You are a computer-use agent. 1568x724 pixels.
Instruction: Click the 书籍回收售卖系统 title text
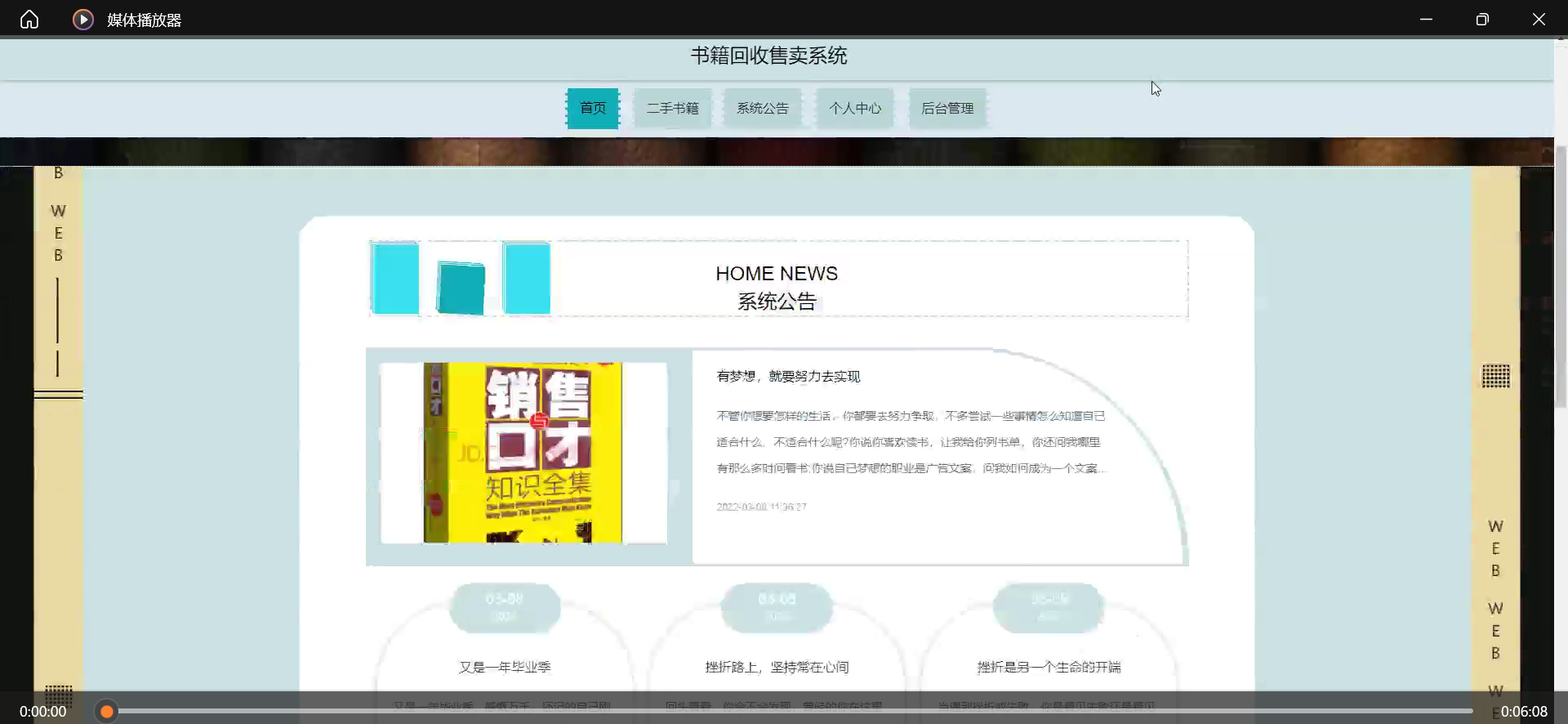[x=769, y=56]
